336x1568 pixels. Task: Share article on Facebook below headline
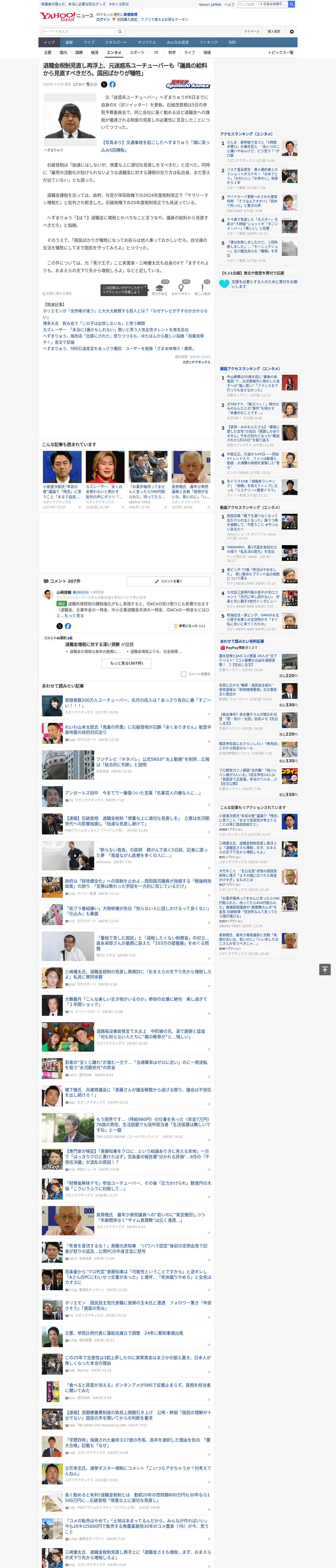[x=112, y=85]
